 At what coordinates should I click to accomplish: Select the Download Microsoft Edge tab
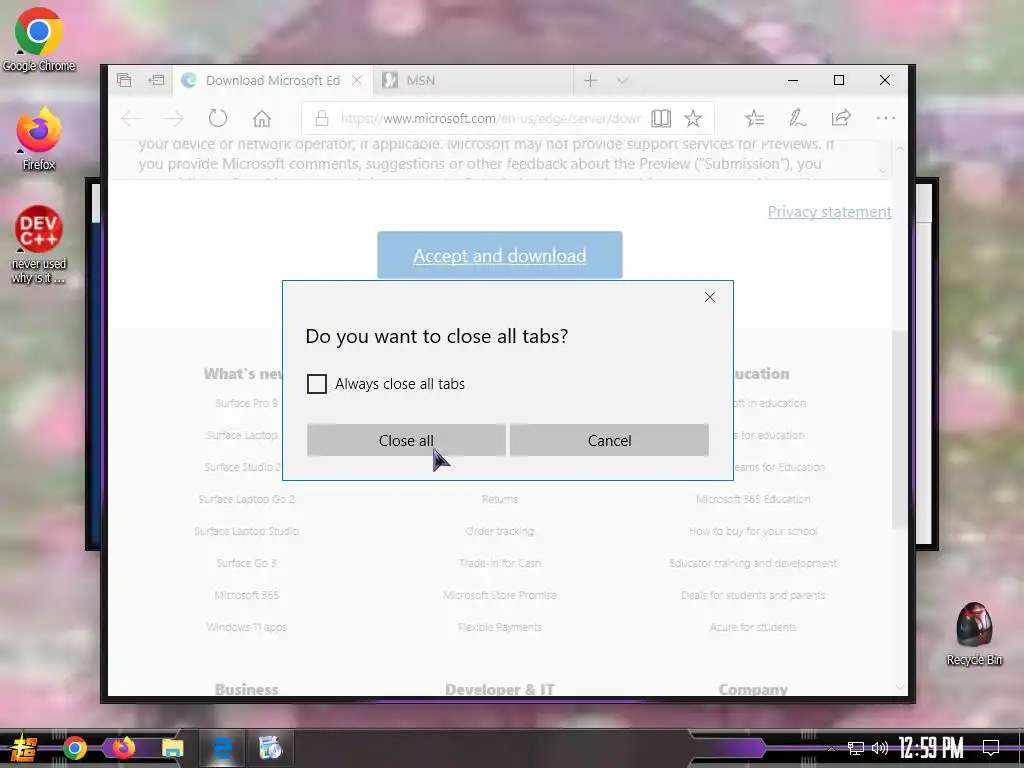272,80
